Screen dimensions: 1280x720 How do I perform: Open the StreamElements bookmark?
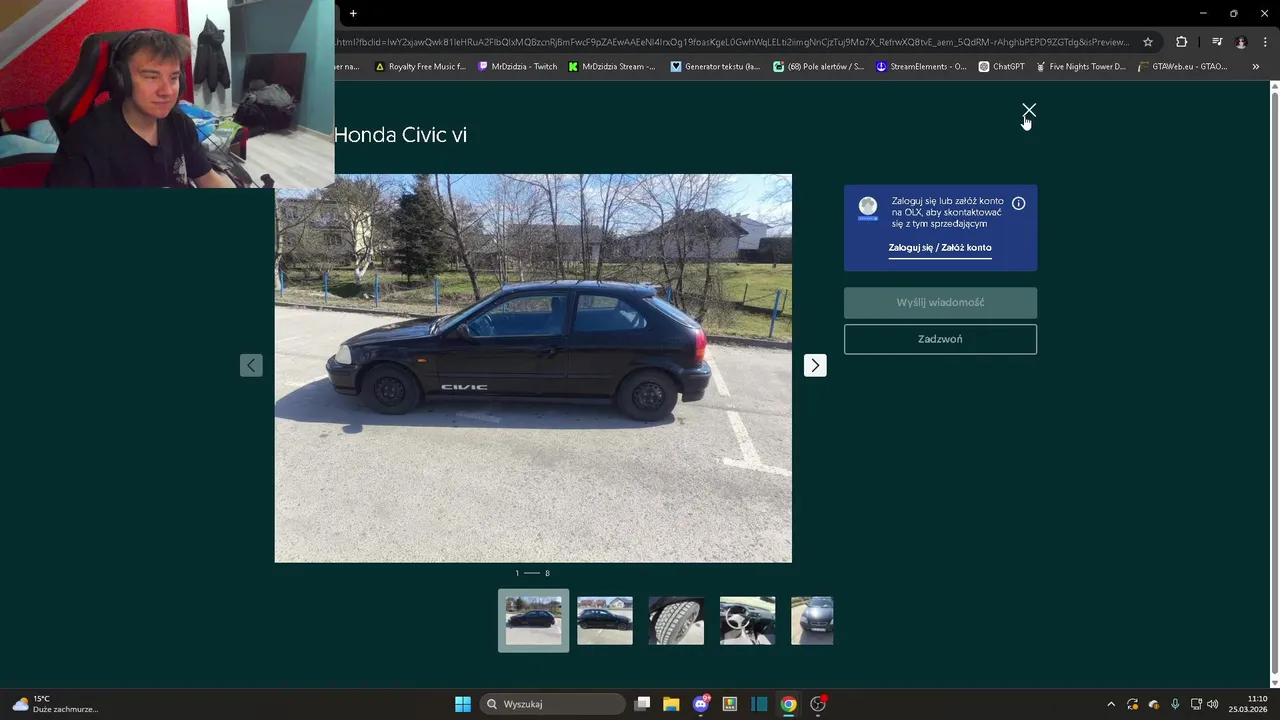(921, 67)
